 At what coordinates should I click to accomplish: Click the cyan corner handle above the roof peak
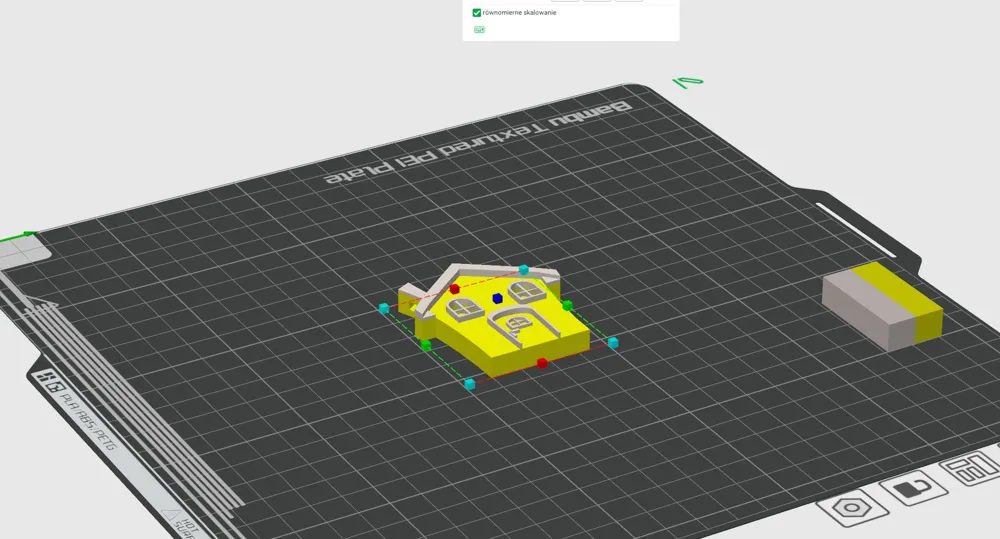pyautogui.click(x=524, y=270)
